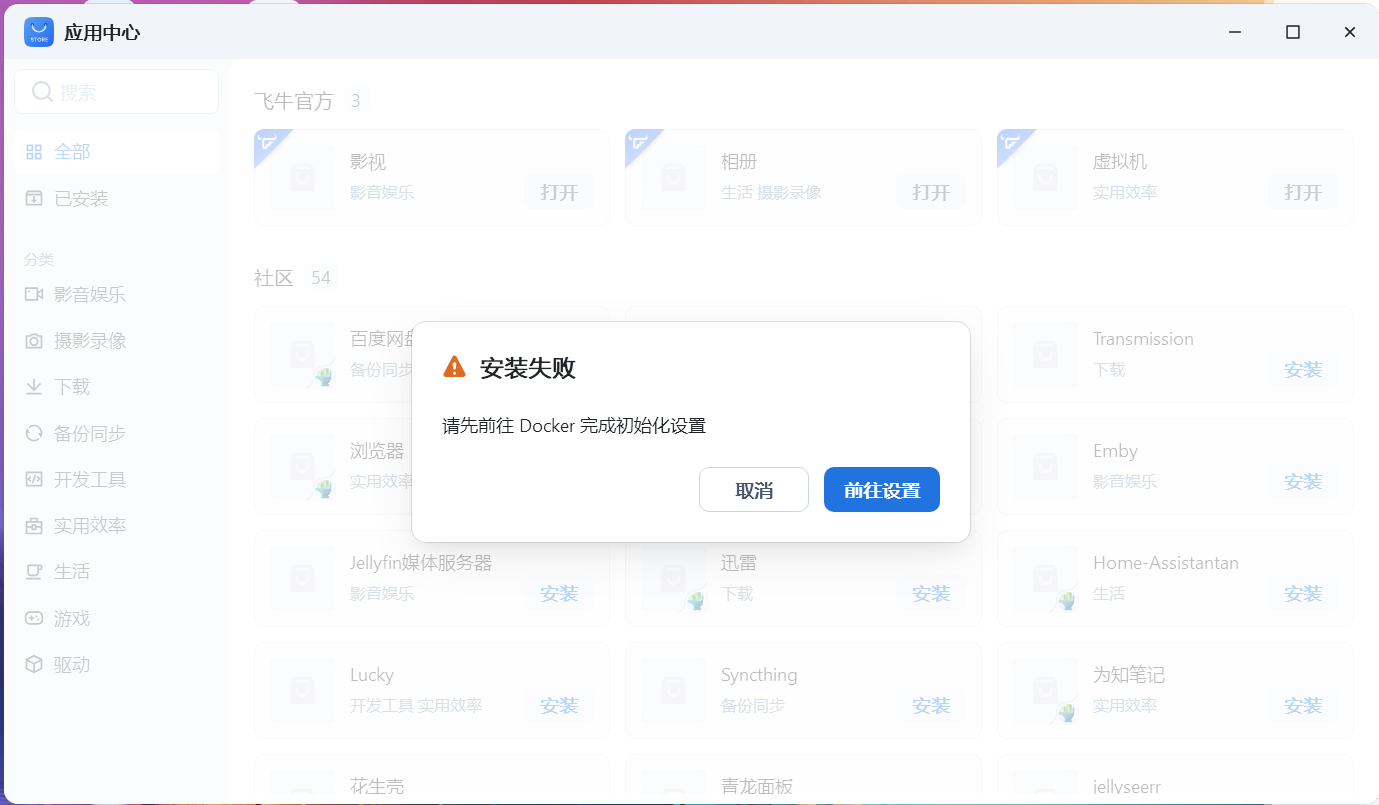Viewport: 1379px width, 805px height.
Task: Click the Emby app thumbnail
Action: click(x=1045, y=466)
